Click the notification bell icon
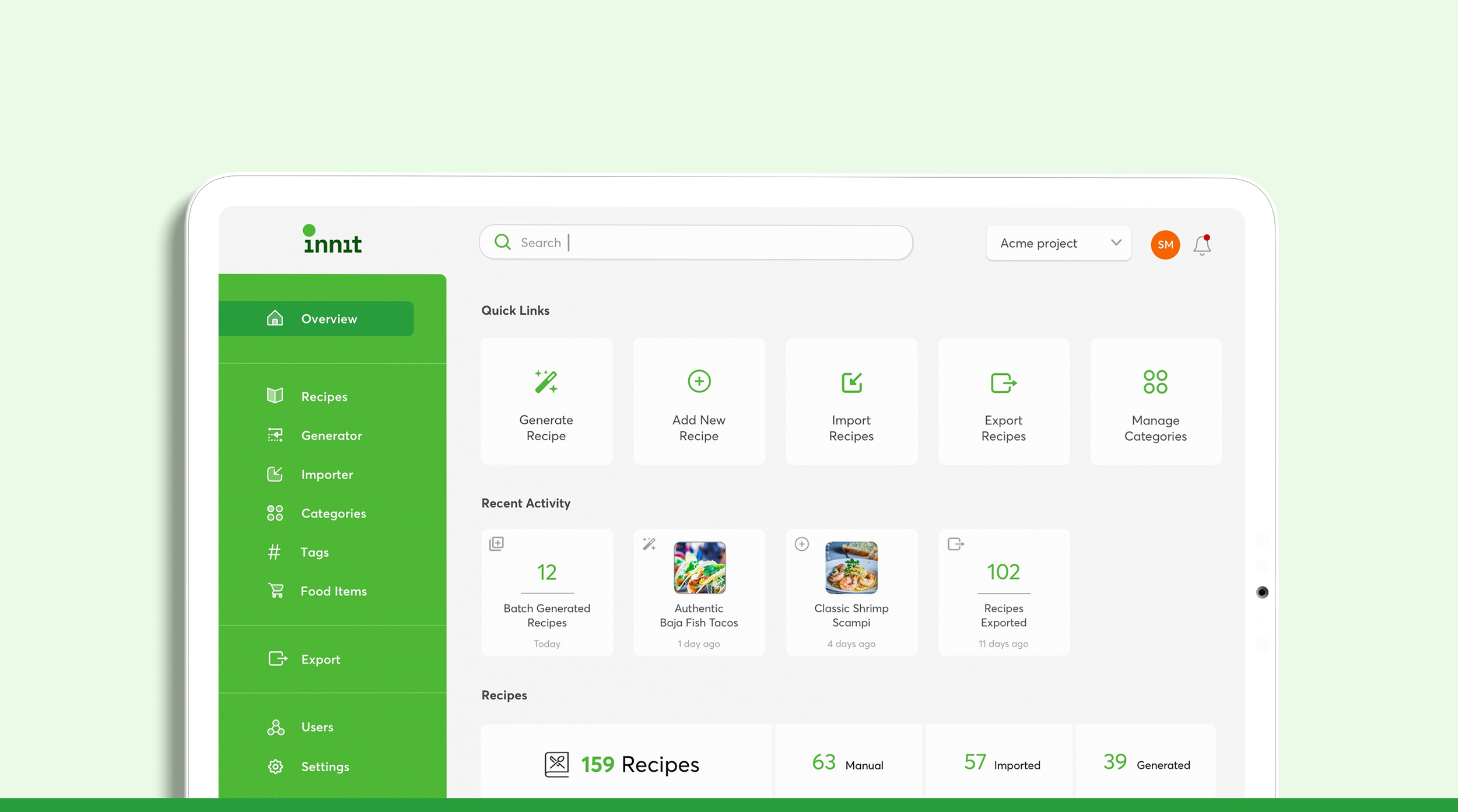This screenshot has width=1458, height=812. coord(1201,245)
